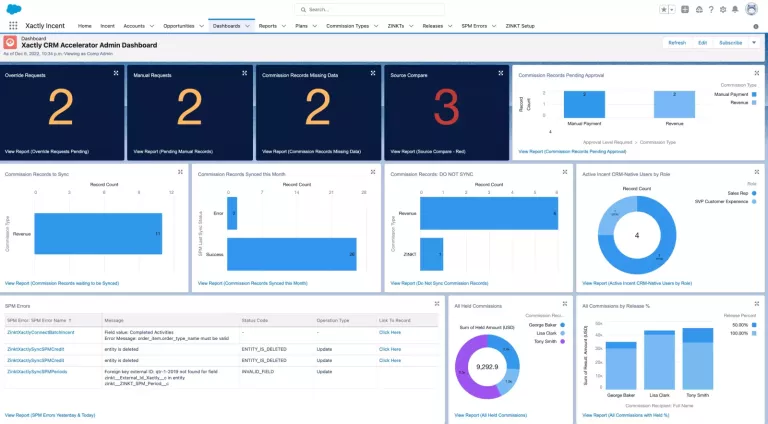Image resolution: width=768 pixels, height=424 pixels.
Task: Open the Notifications bell icon
Action: [x=735, y=9]
